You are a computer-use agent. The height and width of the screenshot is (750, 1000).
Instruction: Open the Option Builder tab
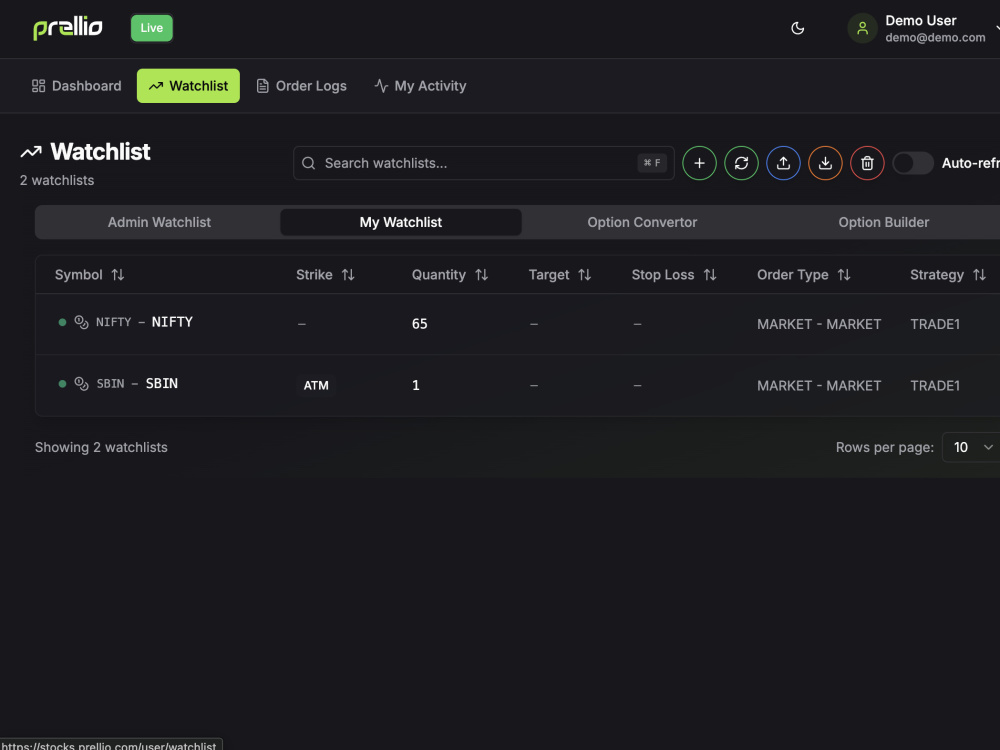click(883, 223)
